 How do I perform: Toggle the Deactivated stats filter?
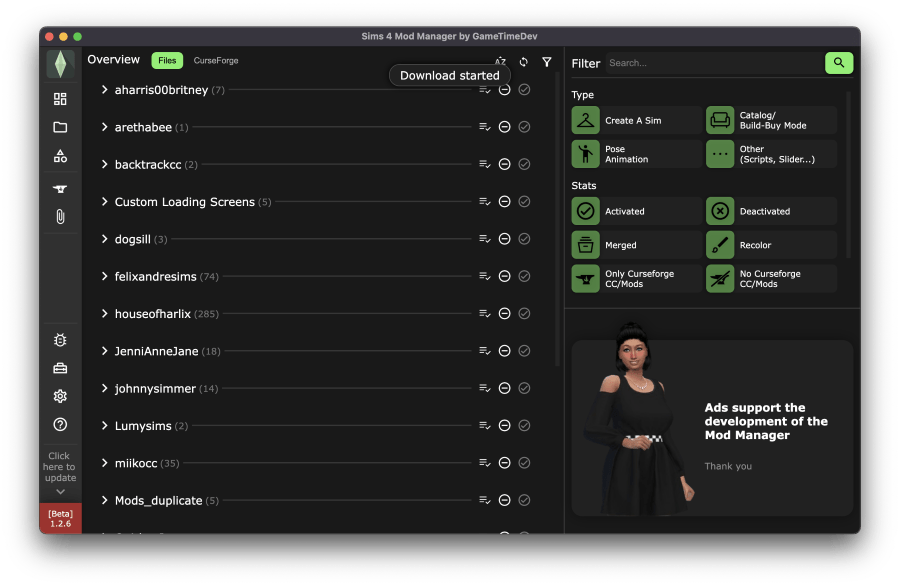pos(771,211)
